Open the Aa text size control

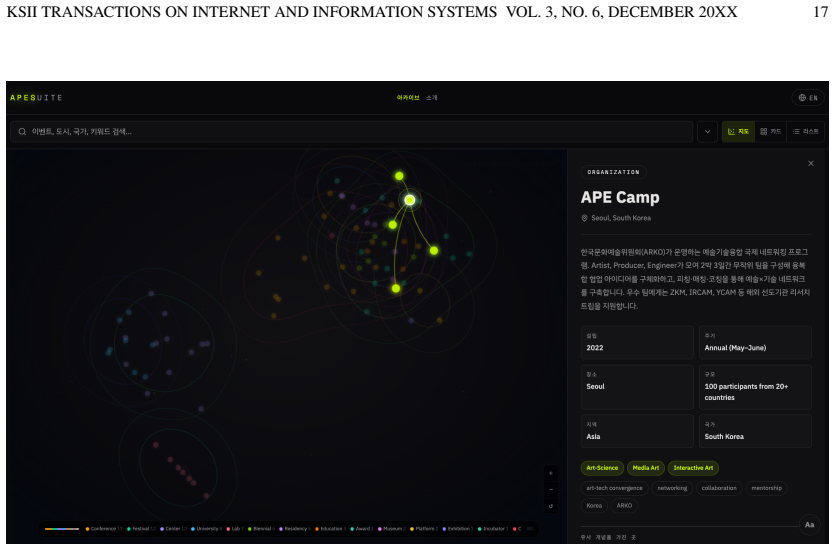(x=809, y=525)
